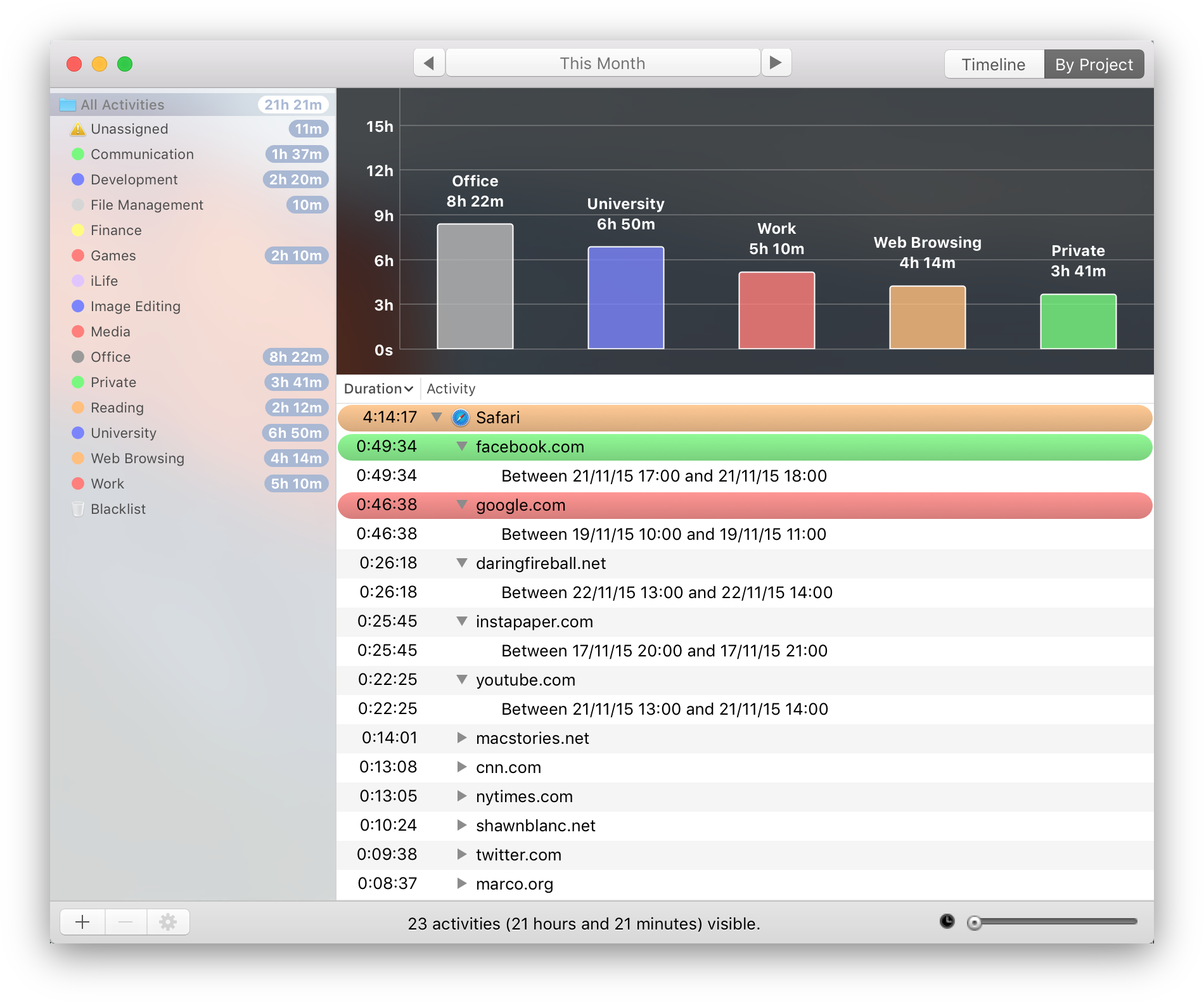Remove the selected project with the minus button
Screen dimensions: 1204x1003
click(x=125, y=922)
